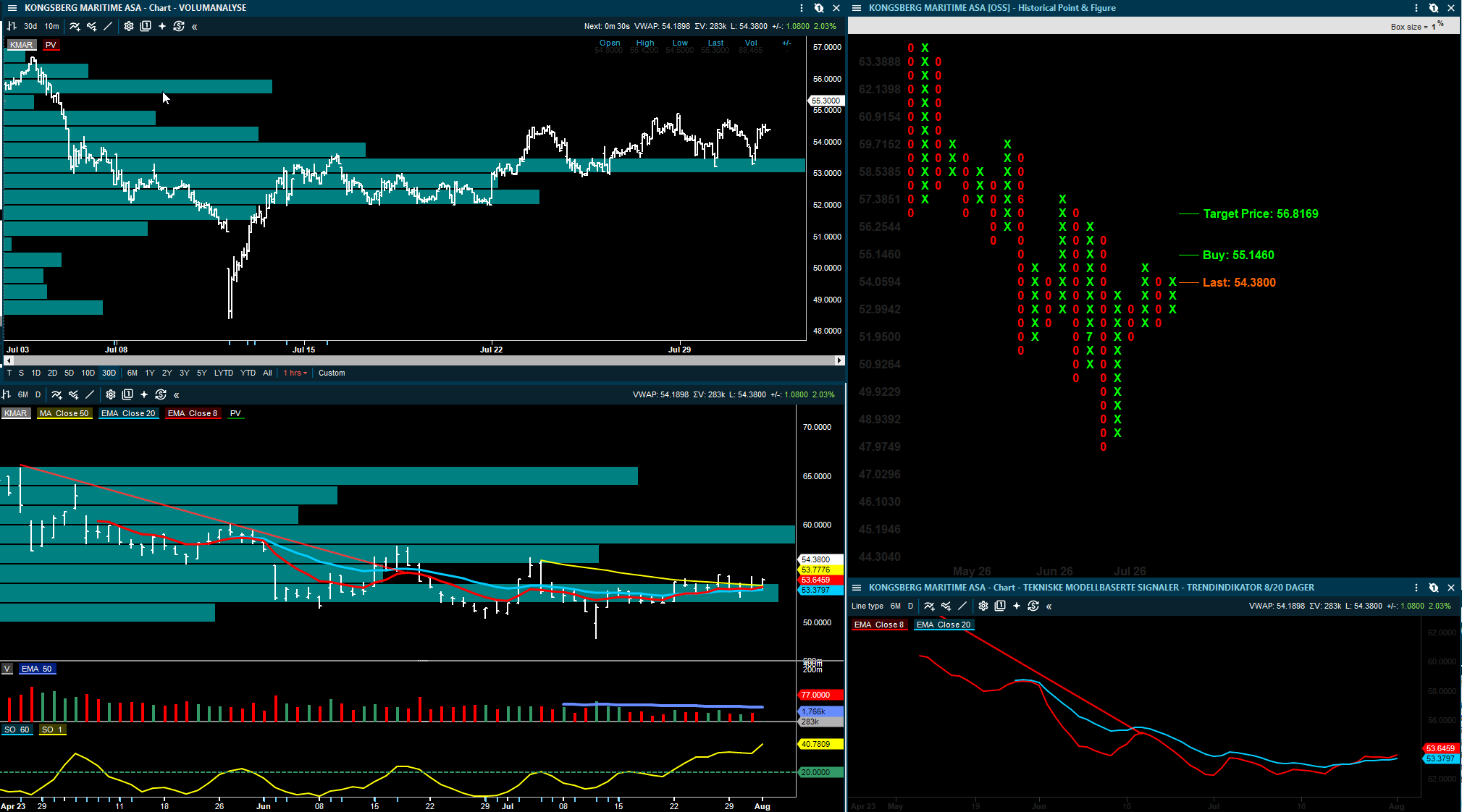Click the Custom range button
The image size is (1462, 812).
[332, 373]
